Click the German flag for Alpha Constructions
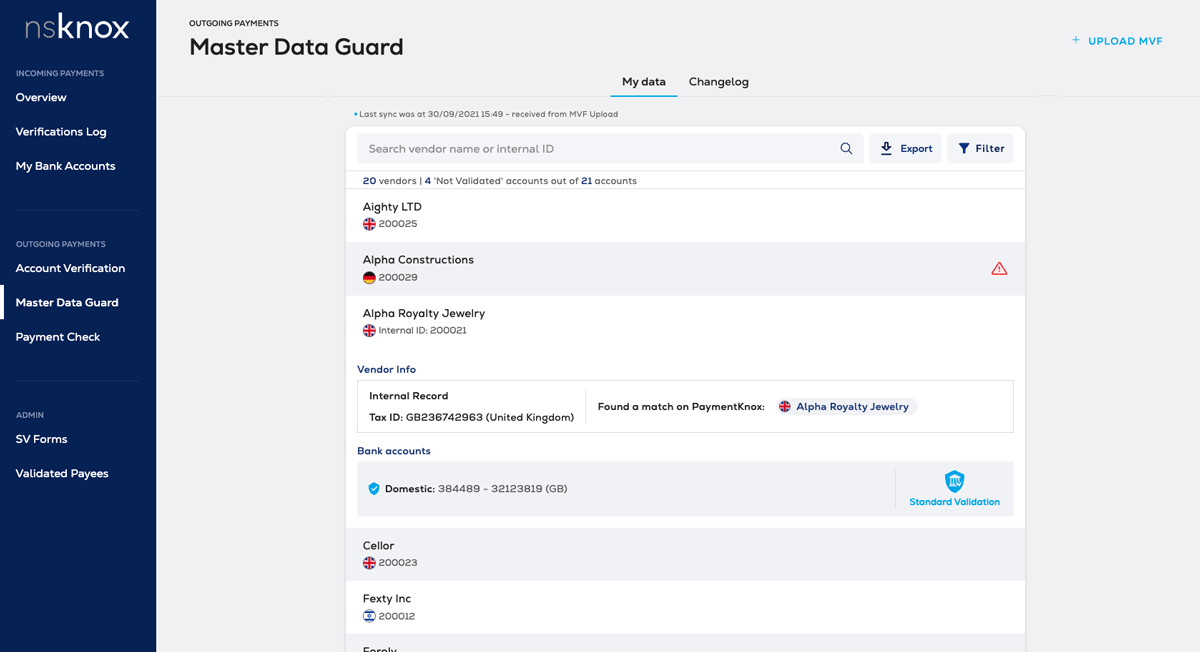 [369, 277]
